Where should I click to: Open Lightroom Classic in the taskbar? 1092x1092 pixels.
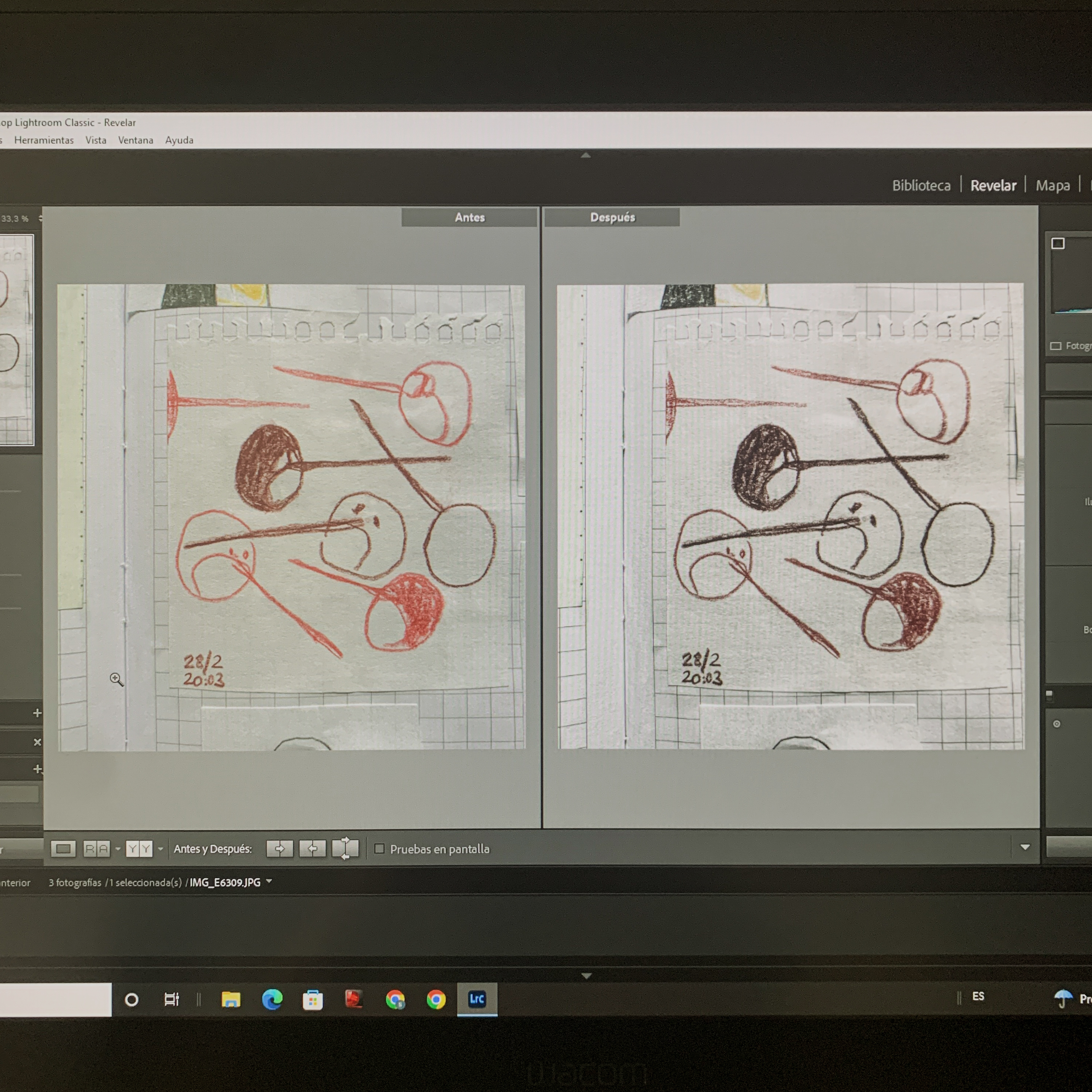(x=477, y=999)
